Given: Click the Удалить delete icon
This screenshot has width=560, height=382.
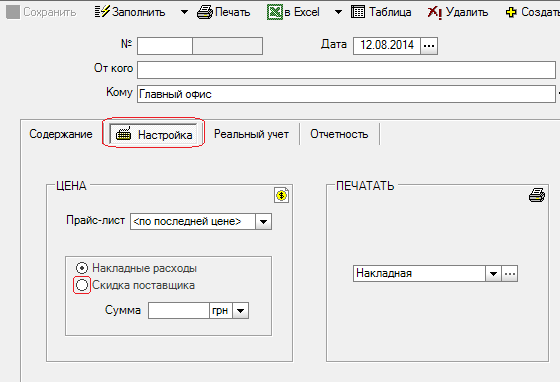Looking at the screenshot, I should point(435,12).
